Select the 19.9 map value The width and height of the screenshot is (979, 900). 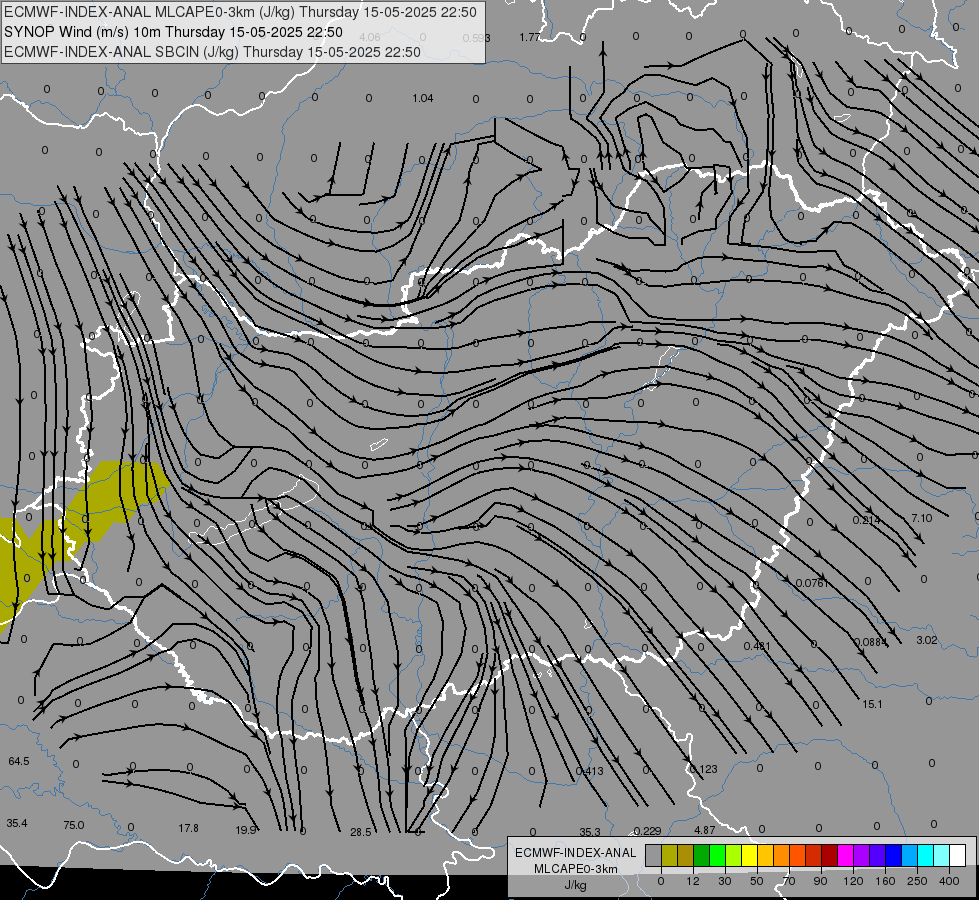click(x=246, y=830)
